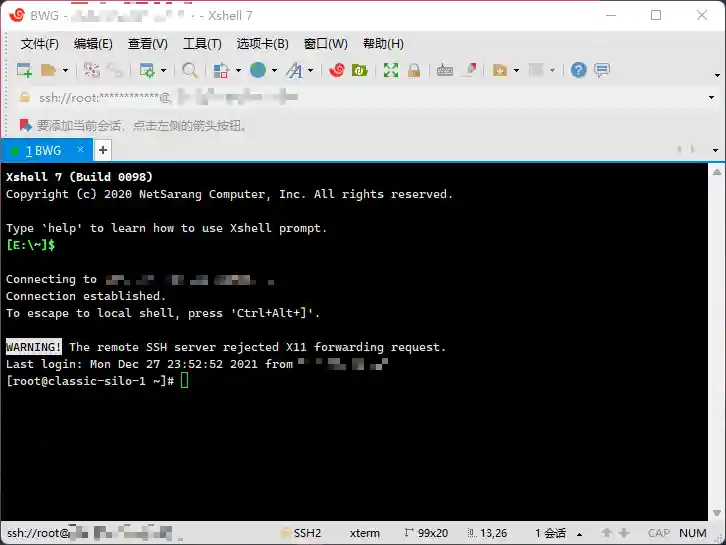Click the address bar lock icon
The width and height of the screenshot is (726, 545).
25,98
